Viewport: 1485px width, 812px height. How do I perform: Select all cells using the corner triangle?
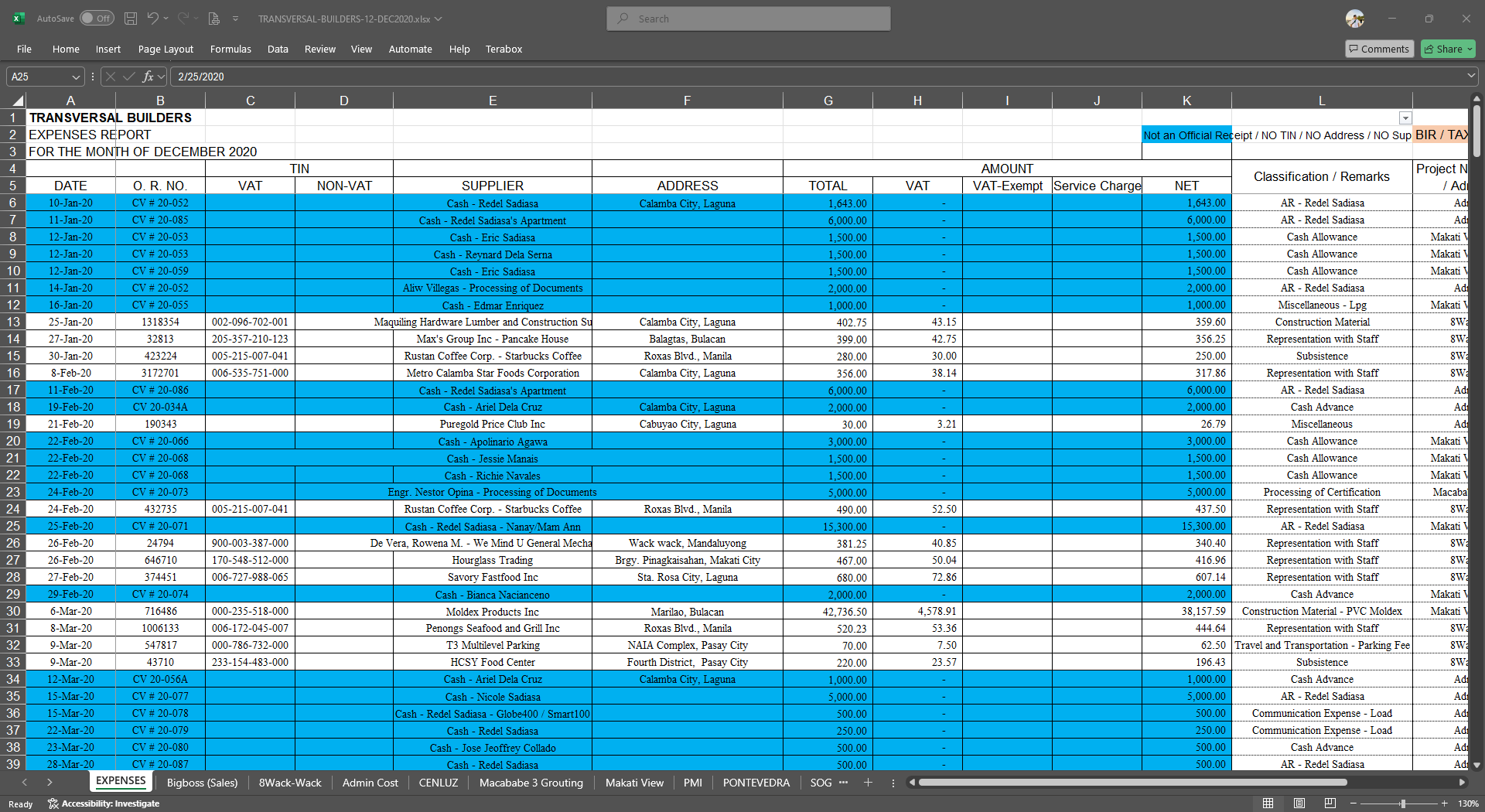pos(18,101)
